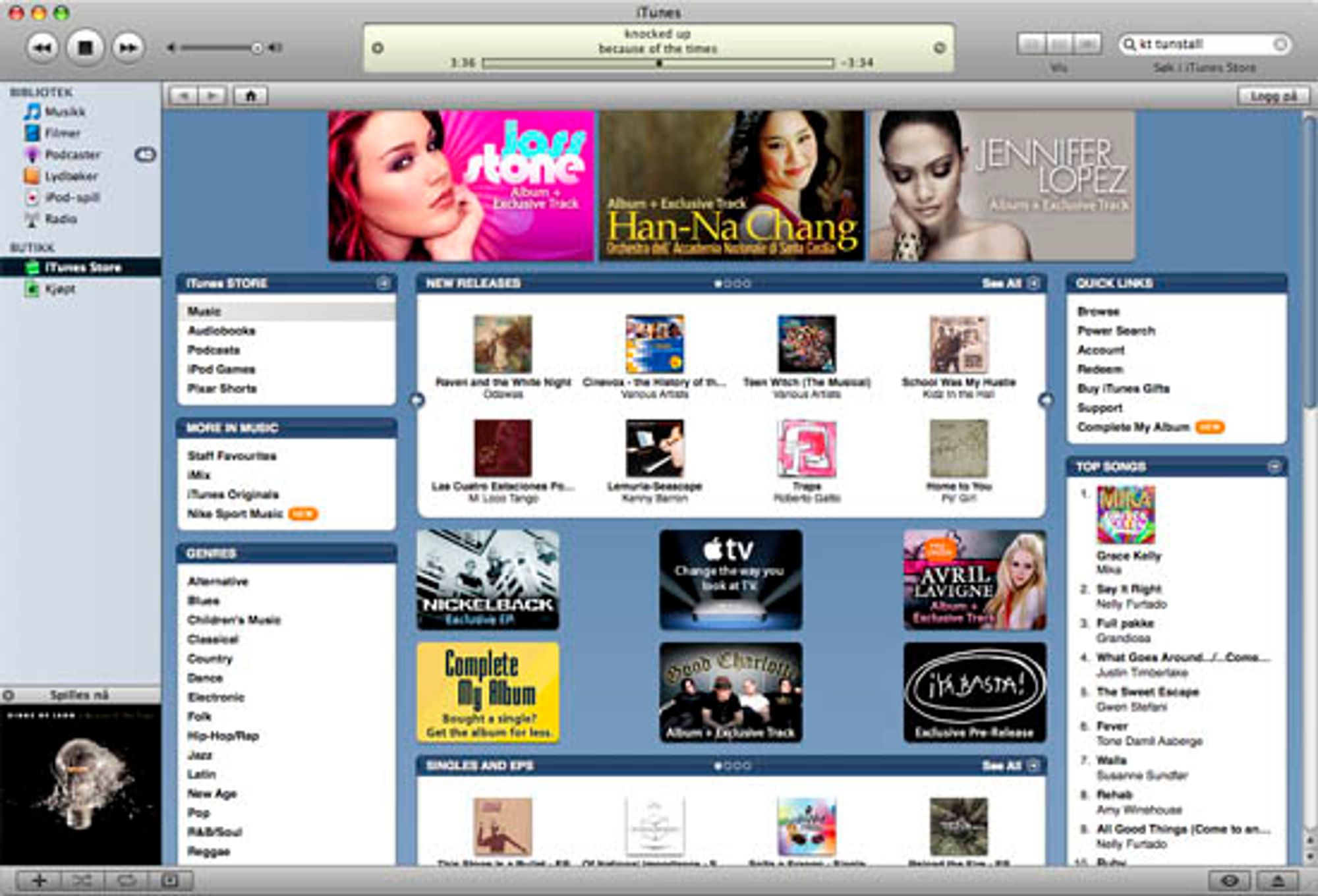1318x896 pixels.
Task: Open Teen Witch (The Musical) album
Action: pyautogui.click(x=807, y=345)
